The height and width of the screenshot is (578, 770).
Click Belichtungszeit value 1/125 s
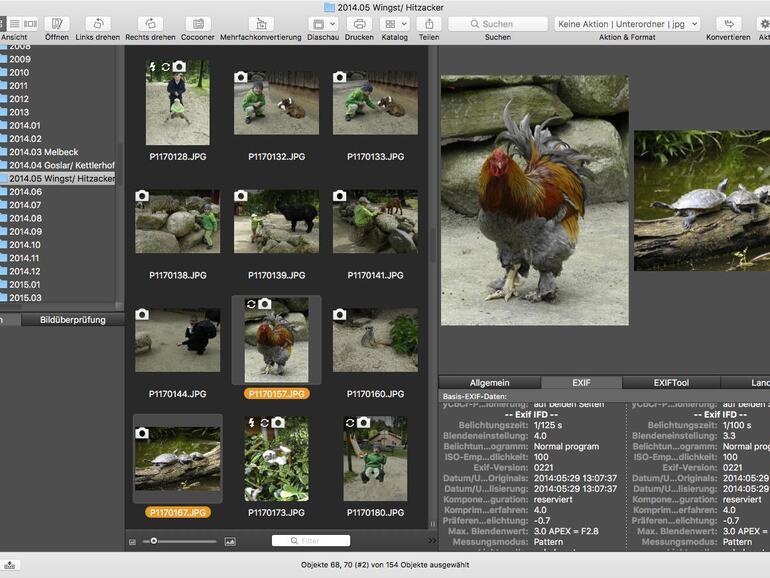click(548, 425)
